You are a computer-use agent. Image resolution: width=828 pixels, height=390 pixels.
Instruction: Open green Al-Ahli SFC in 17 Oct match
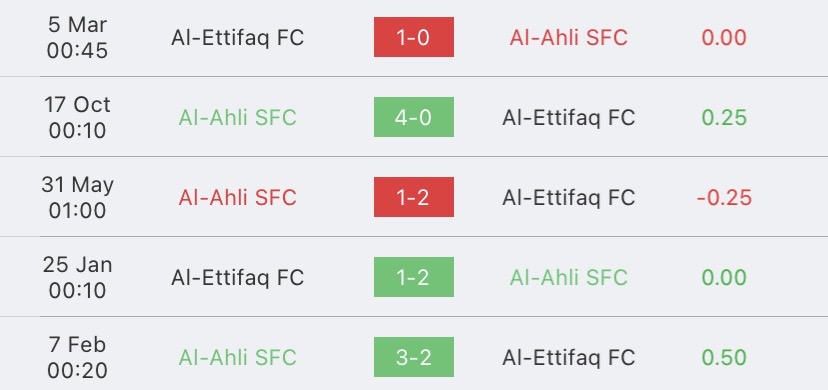click(x=238, y=118)
